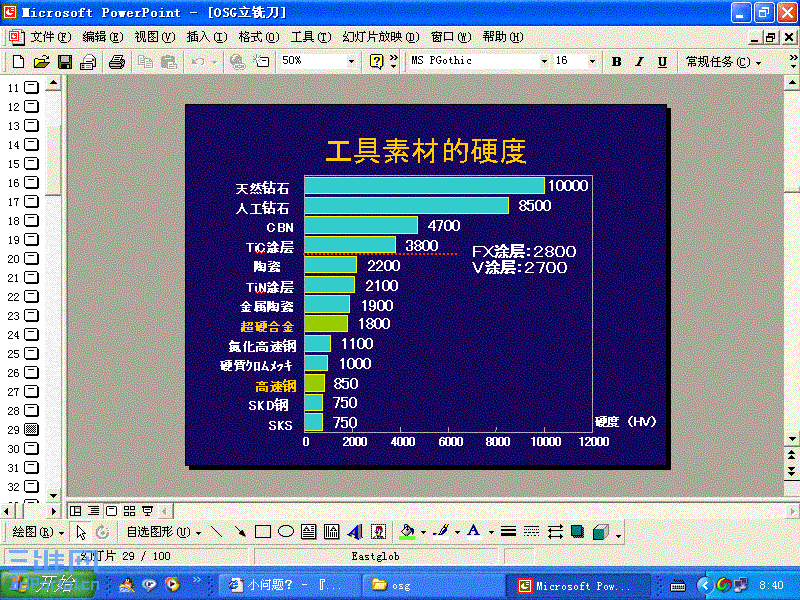This screenshot has height=600, width=800.
Task: Select the Rectangle drawing tool
Action: [x=263, y=532]
